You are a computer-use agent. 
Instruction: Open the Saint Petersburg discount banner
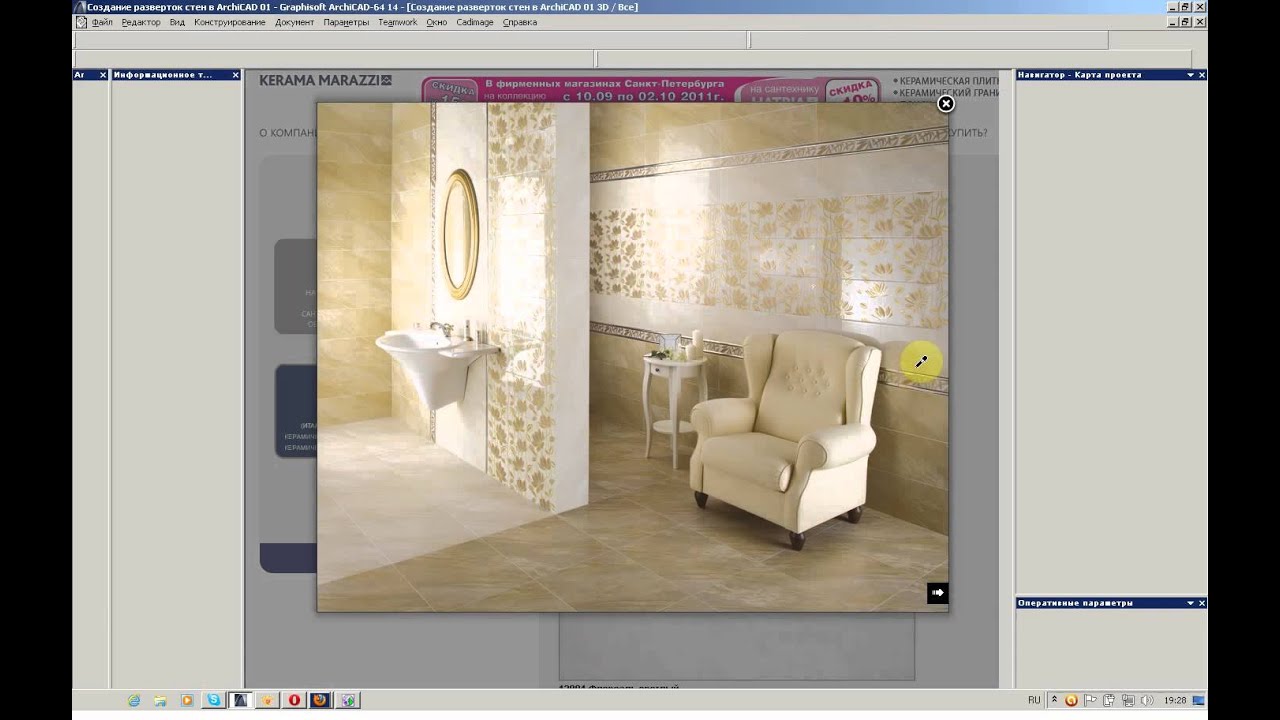(x=650, y=89)
